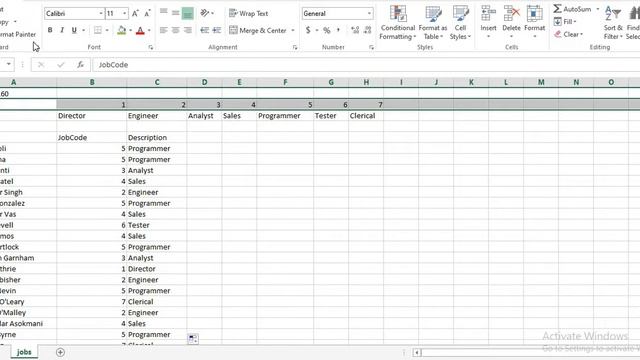The width and height of the screenshot is (640, 360).
Task: Align text left
Action: 164,30
